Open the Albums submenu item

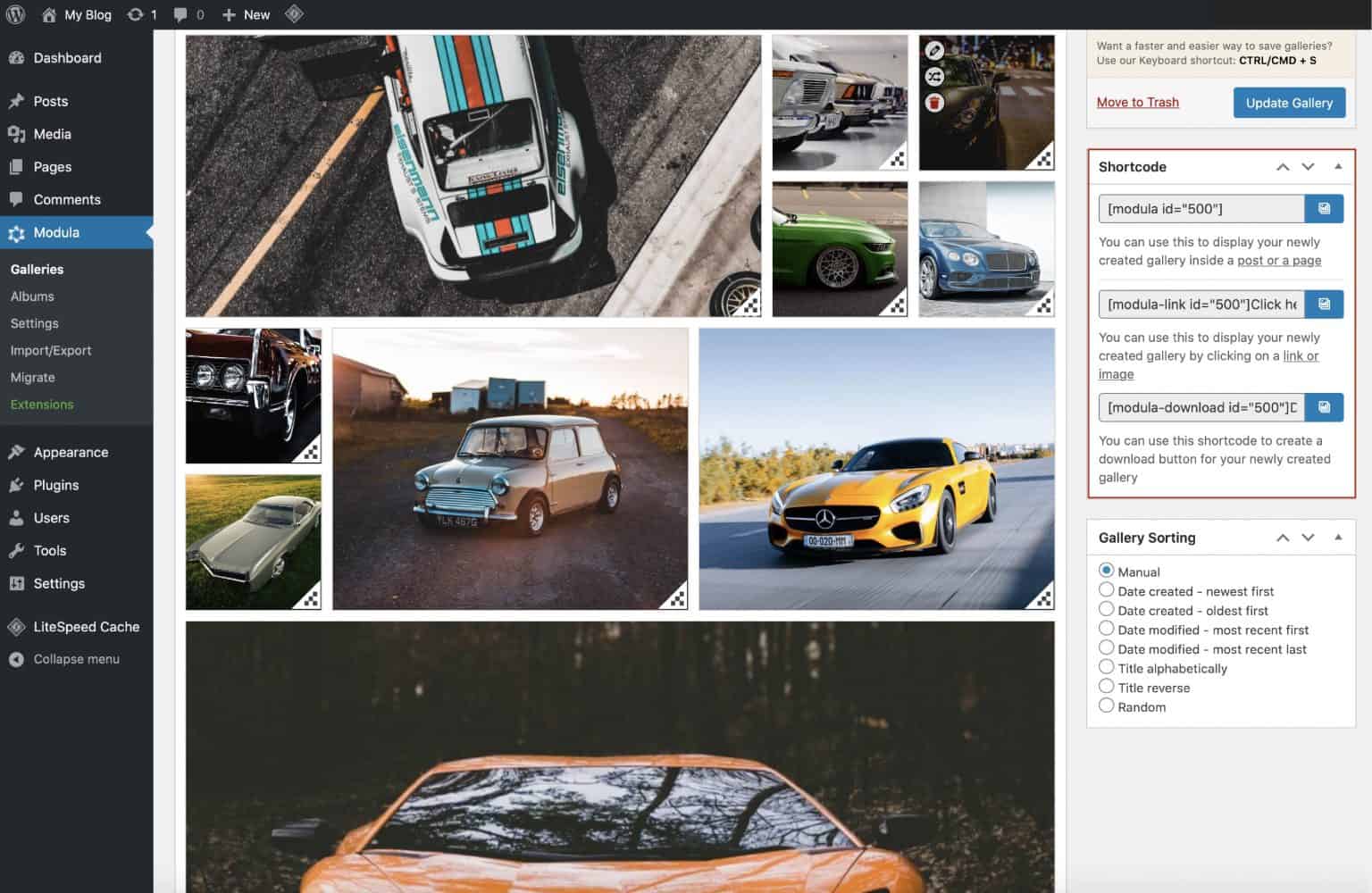[x=32, y=296]
